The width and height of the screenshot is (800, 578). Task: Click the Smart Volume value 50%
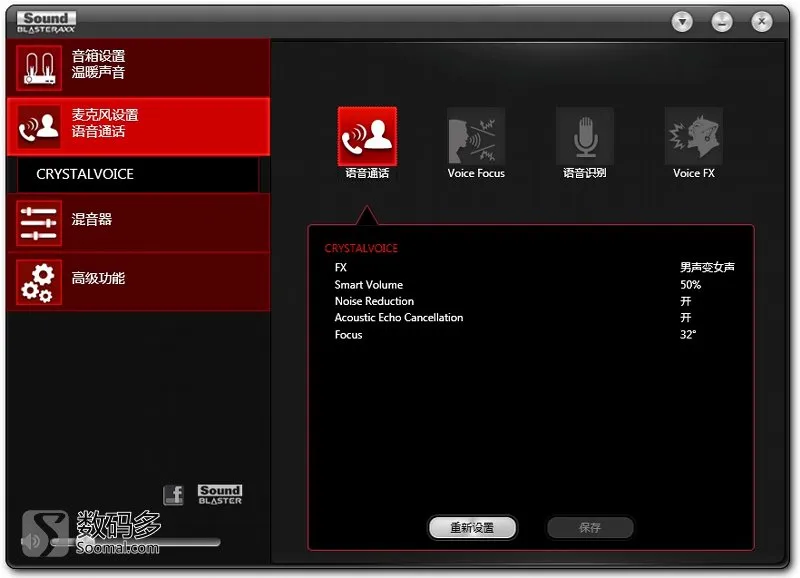click(x=690, y=285)
